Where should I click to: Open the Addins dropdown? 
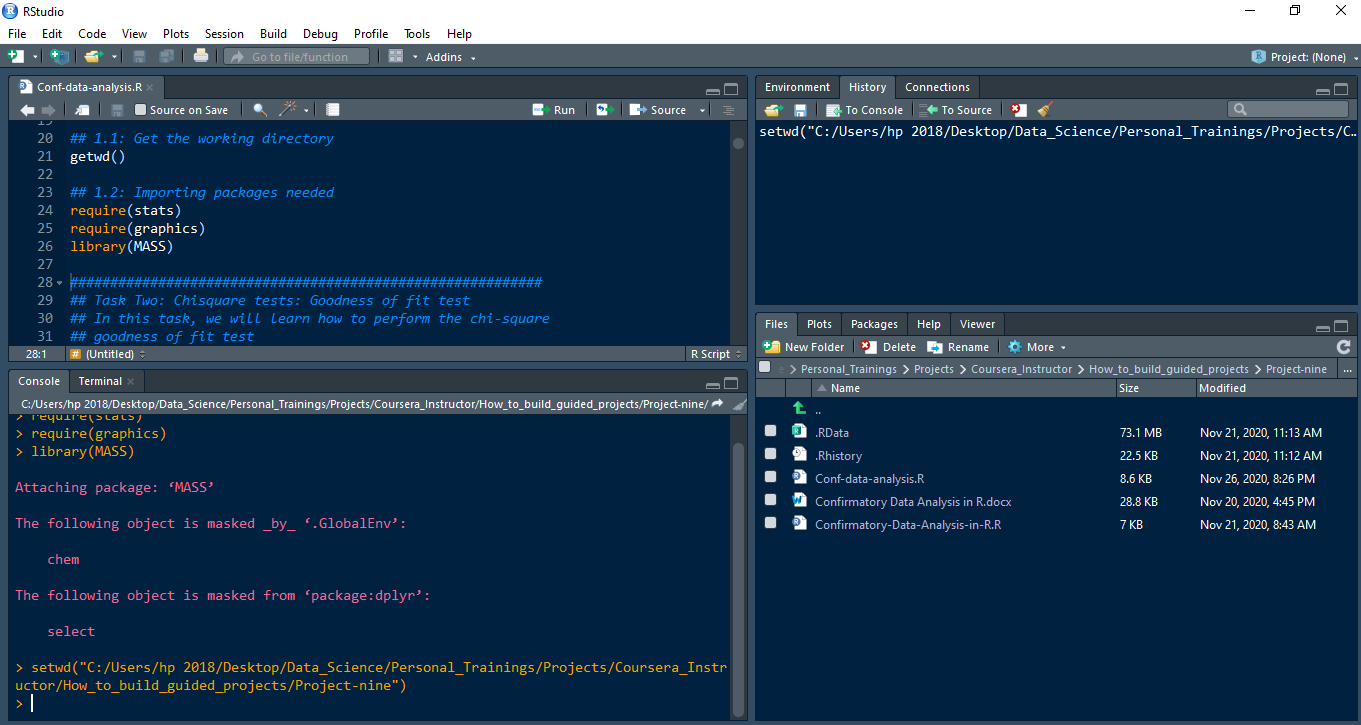(x=450, y=57)
